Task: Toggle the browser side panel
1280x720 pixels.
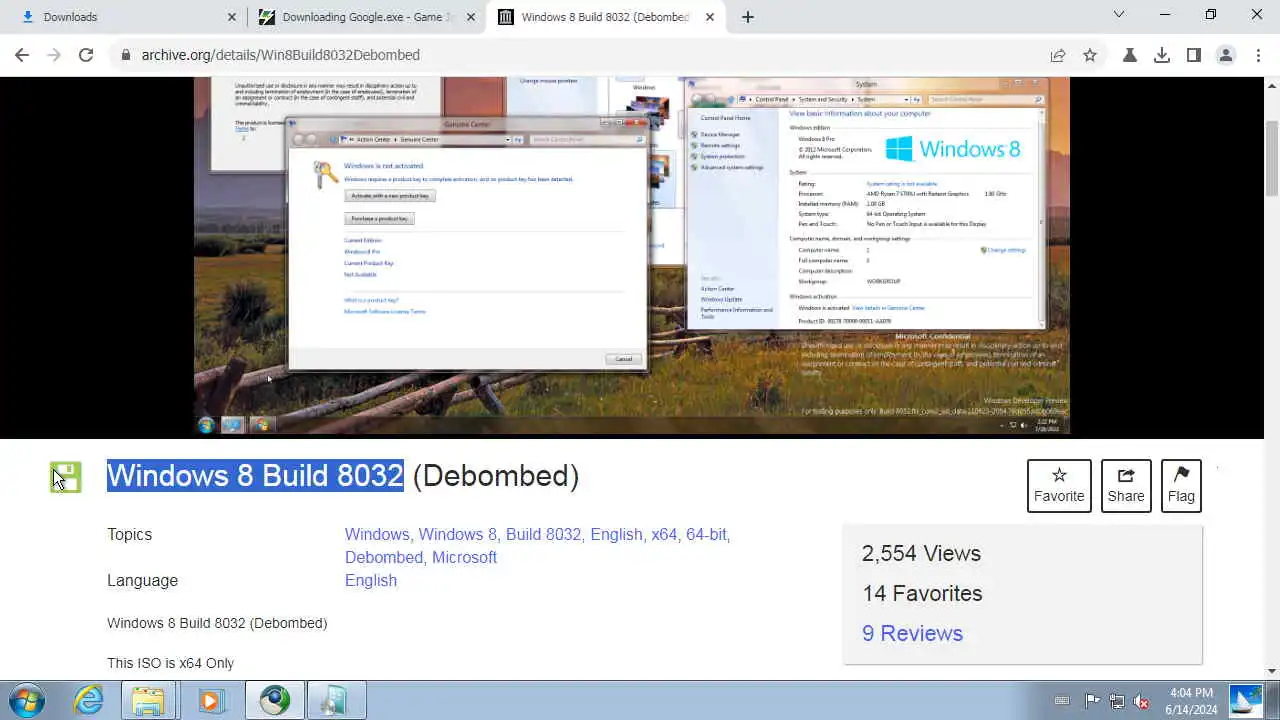Action: click(x=1194, y=55)
